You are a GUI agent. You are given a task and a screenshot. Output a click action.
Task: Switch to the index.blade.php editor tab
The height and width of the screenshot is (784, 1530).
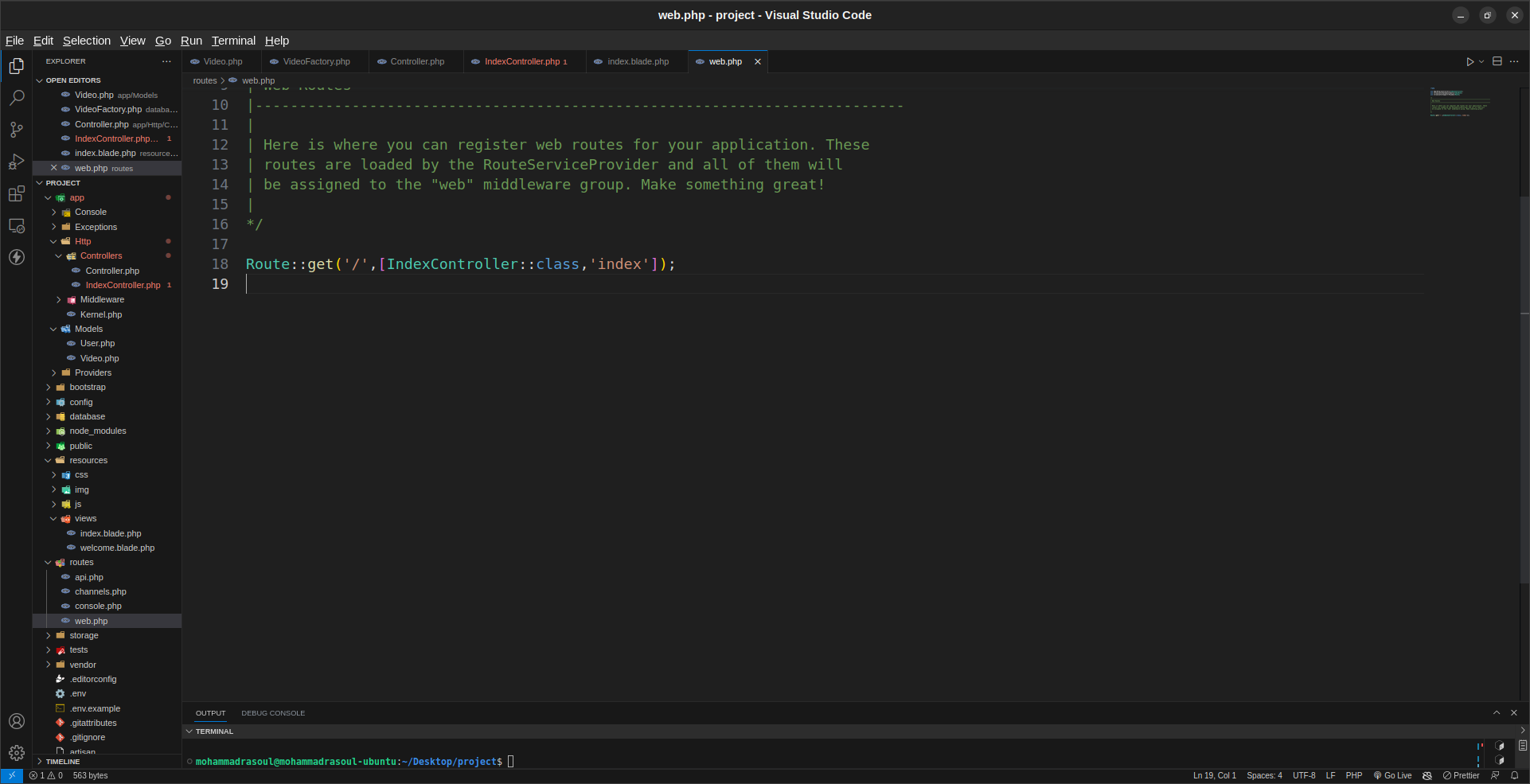[638, 61]
